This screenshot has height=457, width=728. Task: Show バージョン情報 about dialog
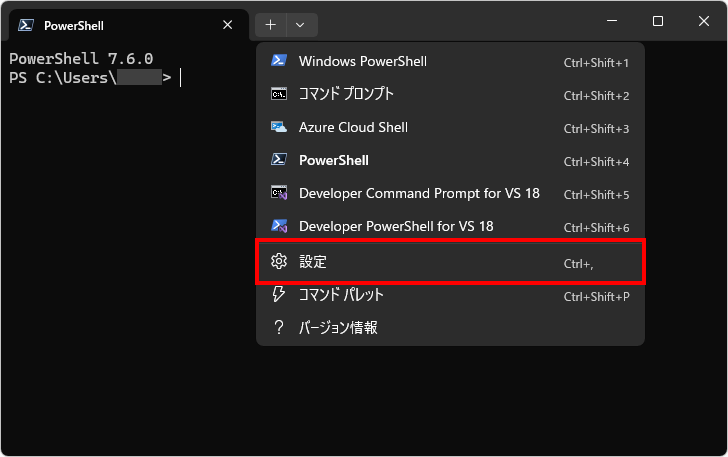coord(450,327)
